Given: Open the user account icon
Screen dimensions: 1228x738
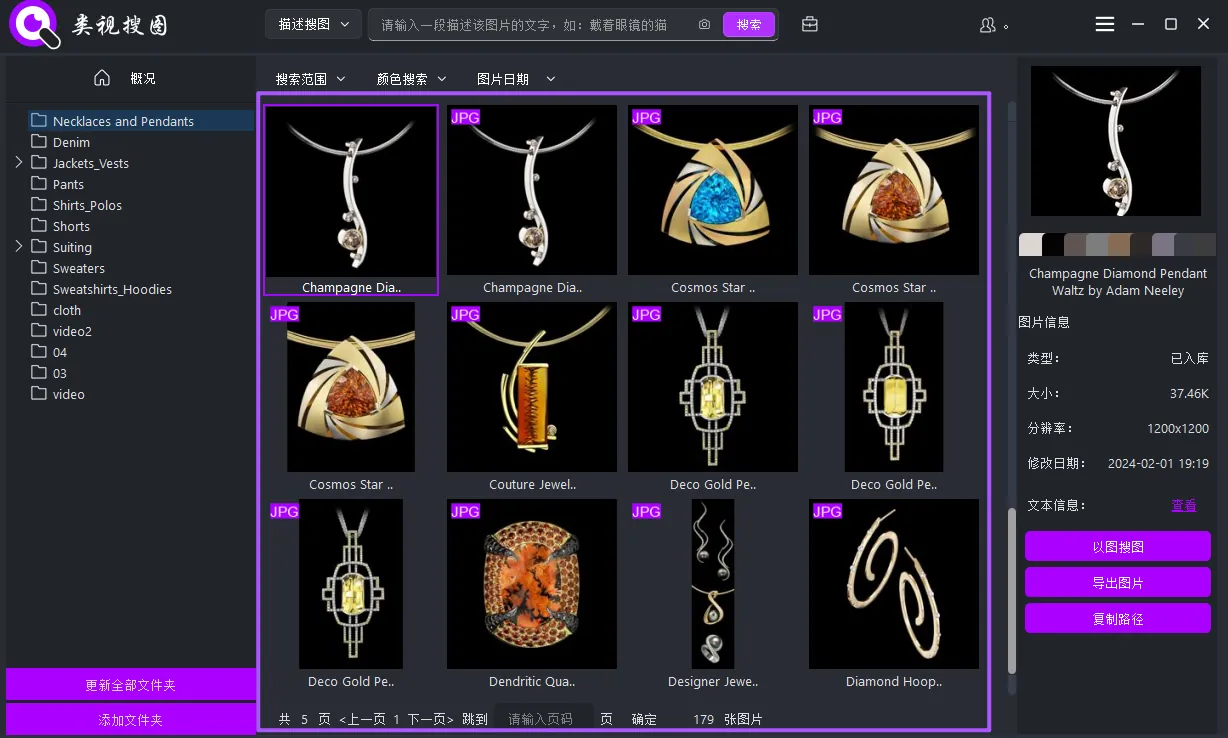Looking at the screenshot, I should [x=986, y=24].
